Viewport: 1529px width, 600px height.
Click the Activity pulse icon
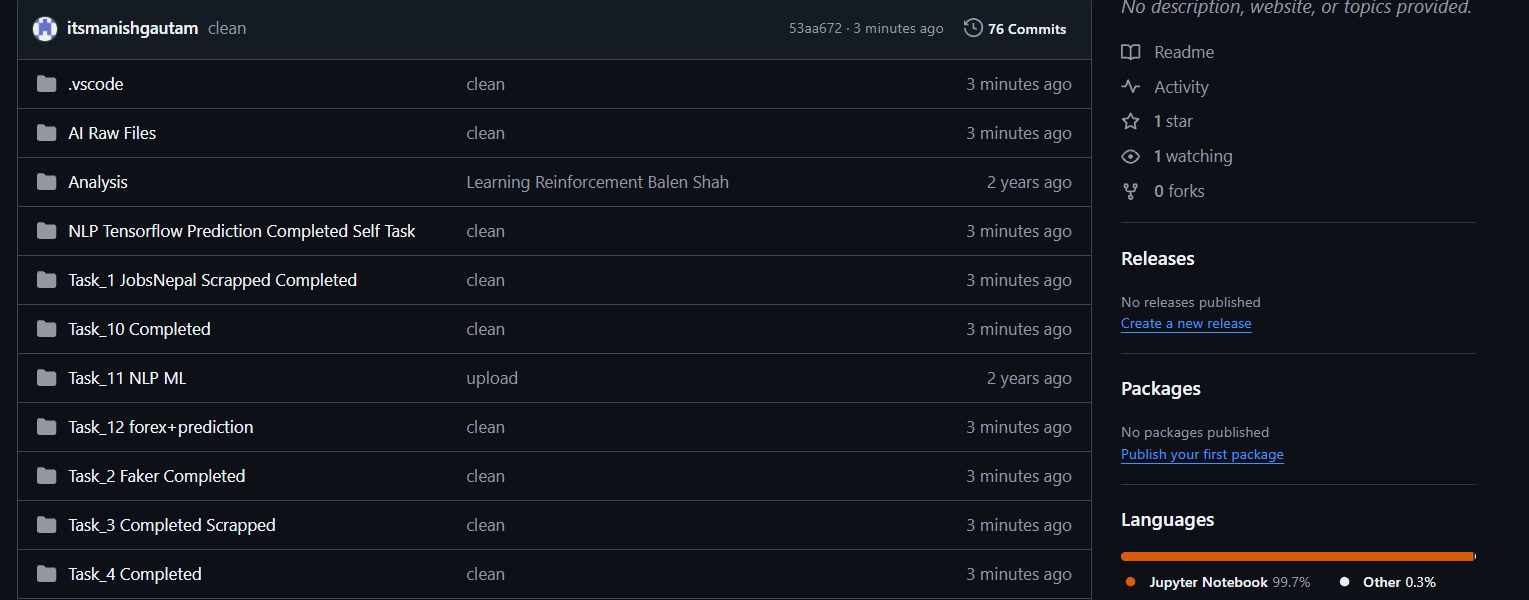(x=1131, y=87)
